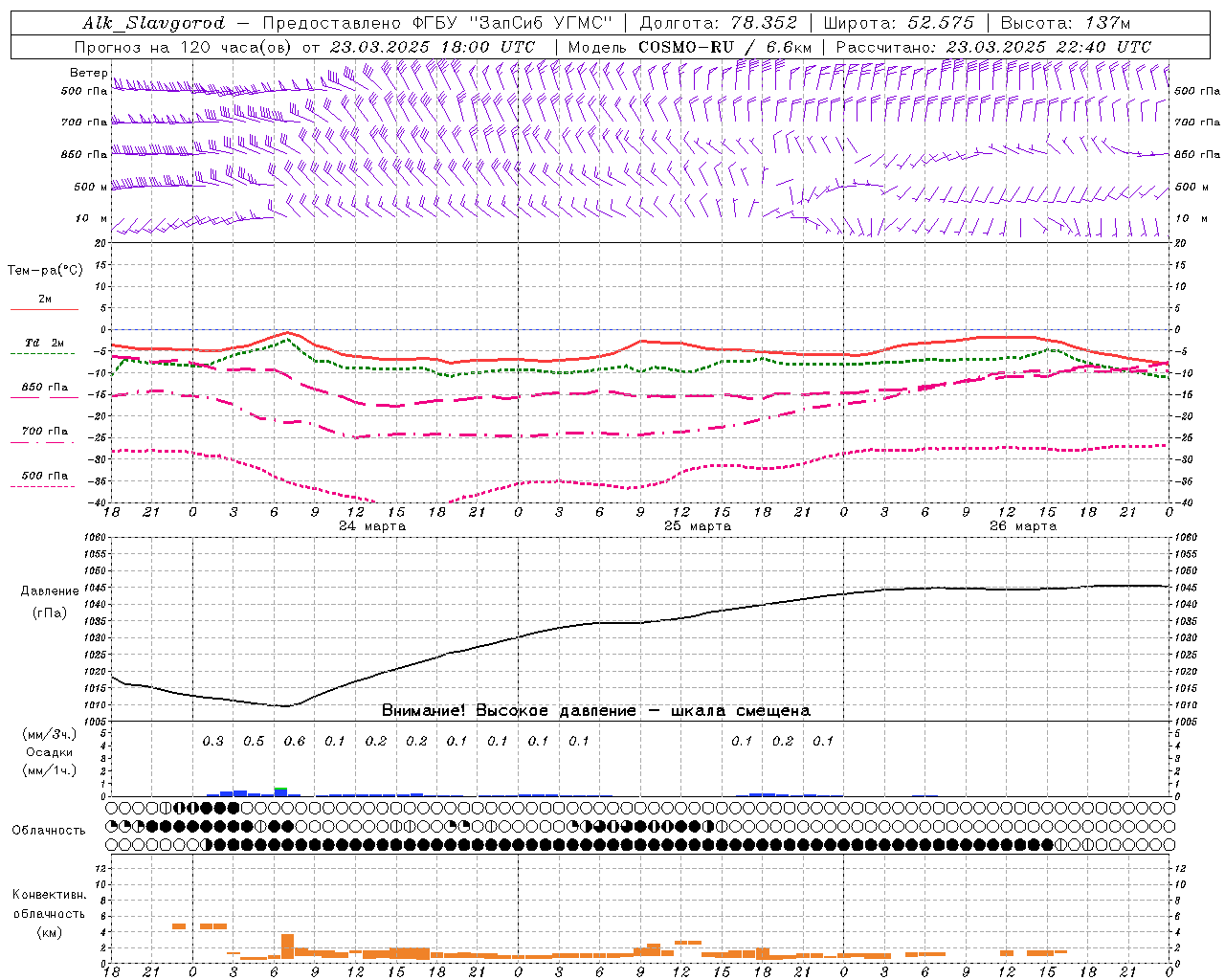Click the (мм/3ч.) units label

(x=50, y=734)
